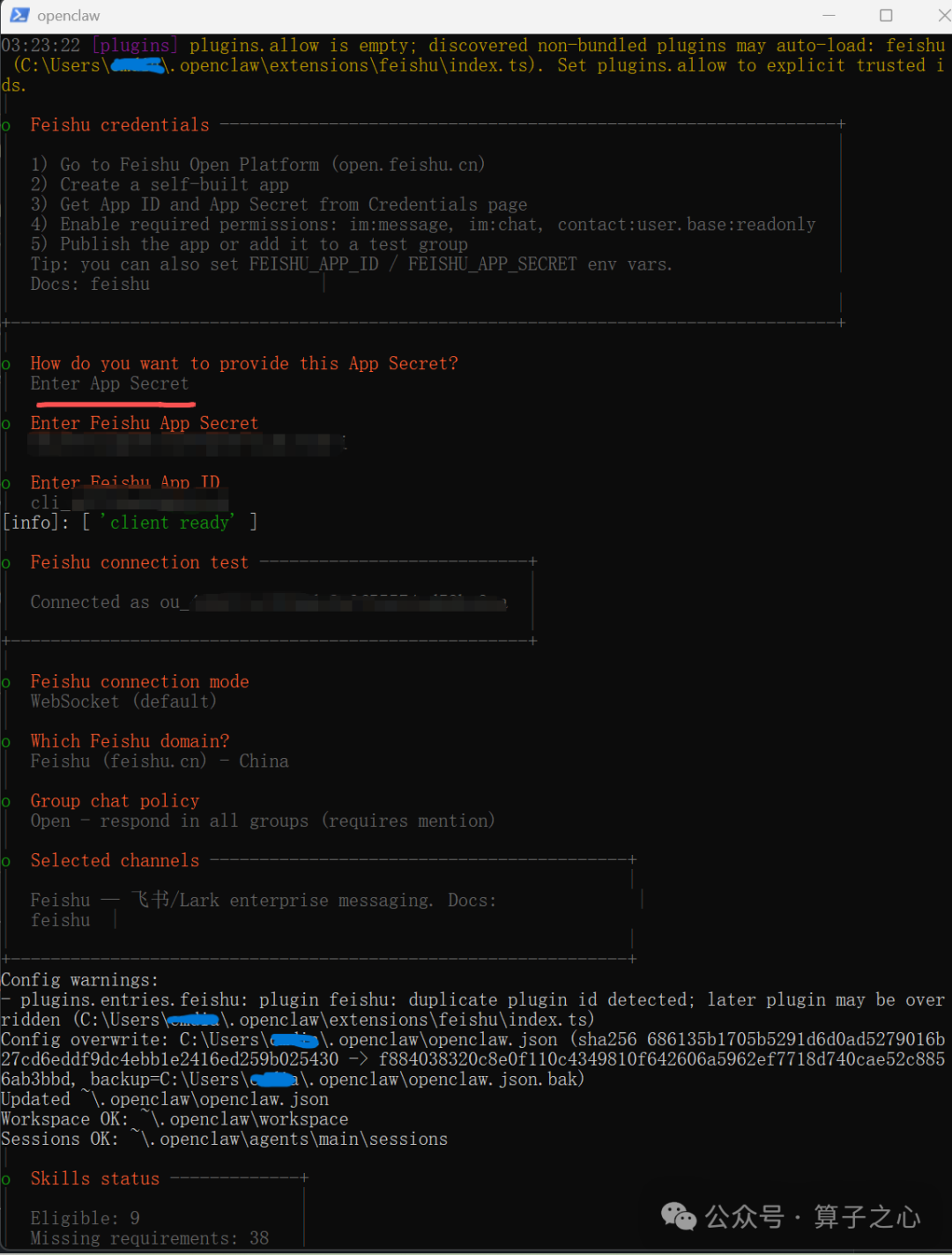Image resolution: width=952 pixels, height=1255 pixels.
Task: Click the 'WebSocket (default)' value
Action: [x=123, y=702]
